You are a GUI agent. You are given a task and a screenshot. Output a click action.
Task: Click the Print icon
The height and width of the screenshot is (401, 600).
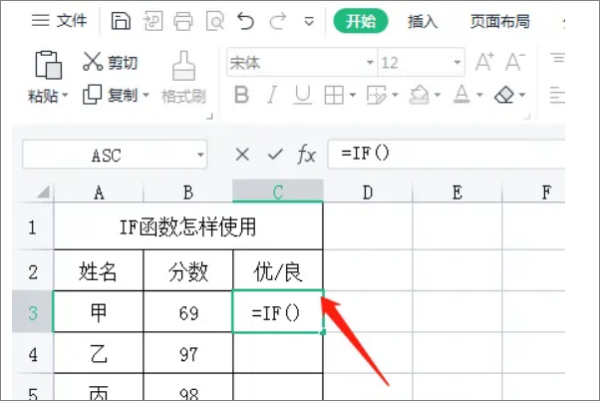[183, 21]
